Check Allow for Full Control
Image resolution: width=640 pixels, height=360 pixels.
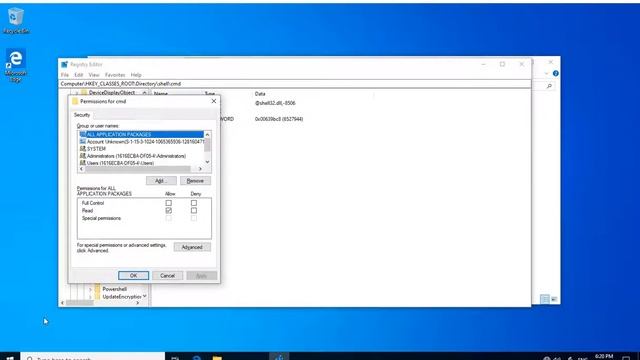[x=169, y=203]
